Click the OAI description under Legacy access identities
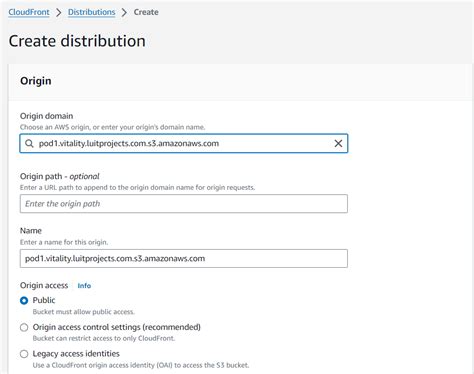The width and height of the screenshot is (474, 374). coord(141,365)
